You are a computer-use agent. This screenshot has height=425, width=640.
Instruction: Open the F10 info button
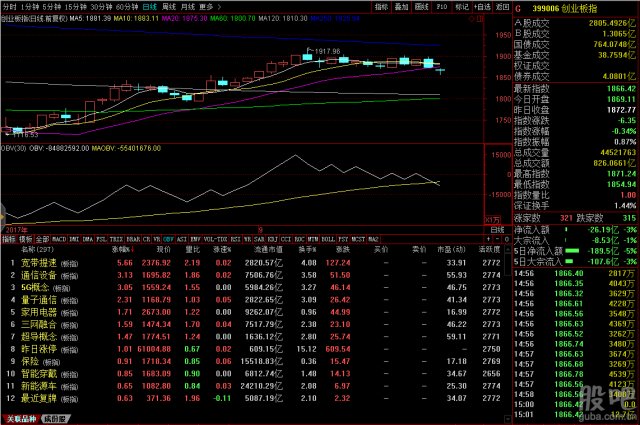[x=441, y=5]
